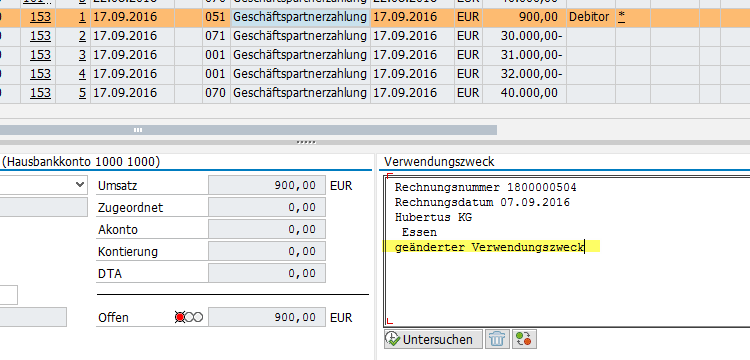Select Geschäftspartnerzahlung in the 070 row

coord(300,93)
